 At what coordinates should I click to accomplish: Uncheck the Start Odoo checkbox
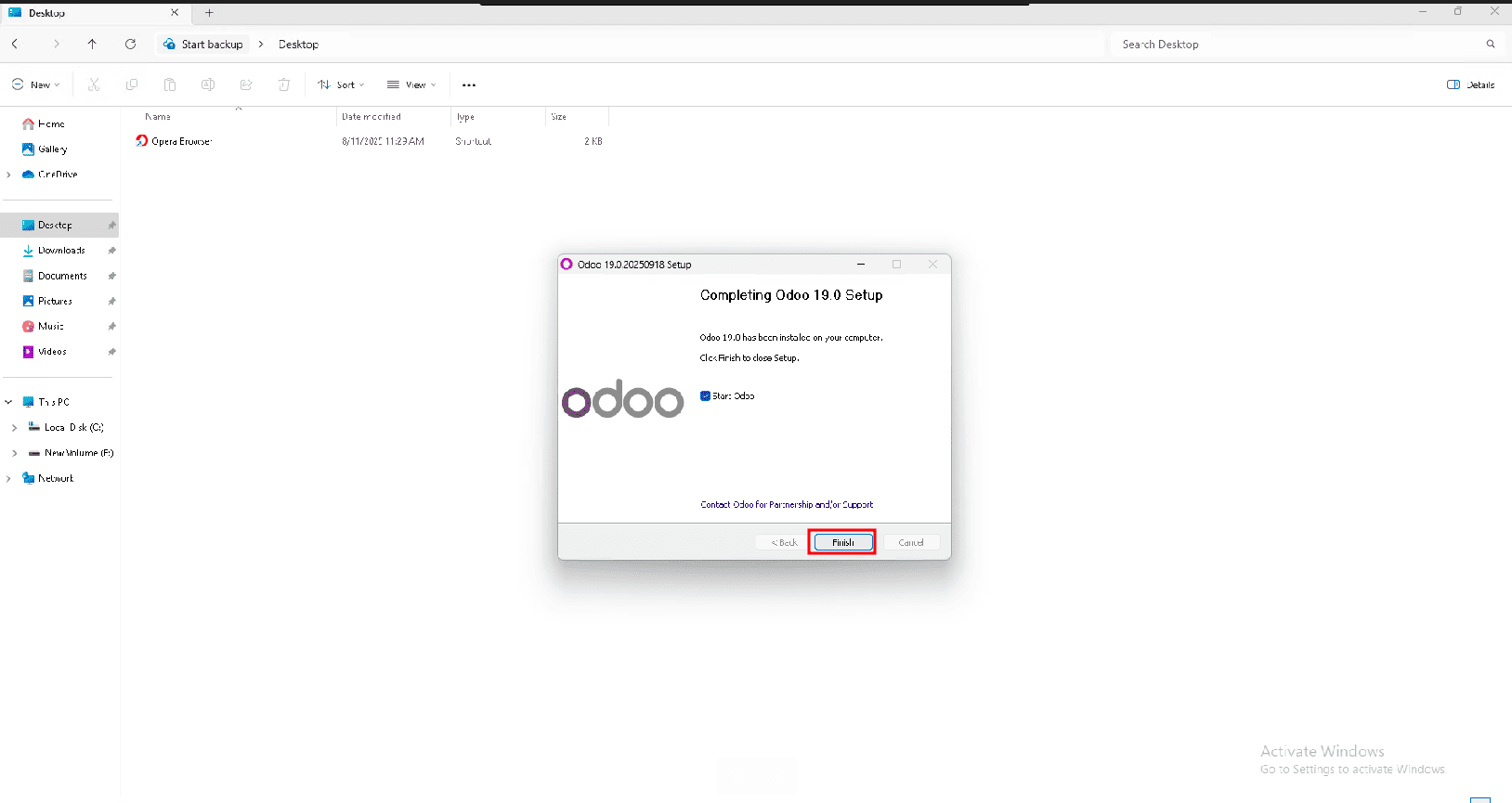click(x=705, y=395)
